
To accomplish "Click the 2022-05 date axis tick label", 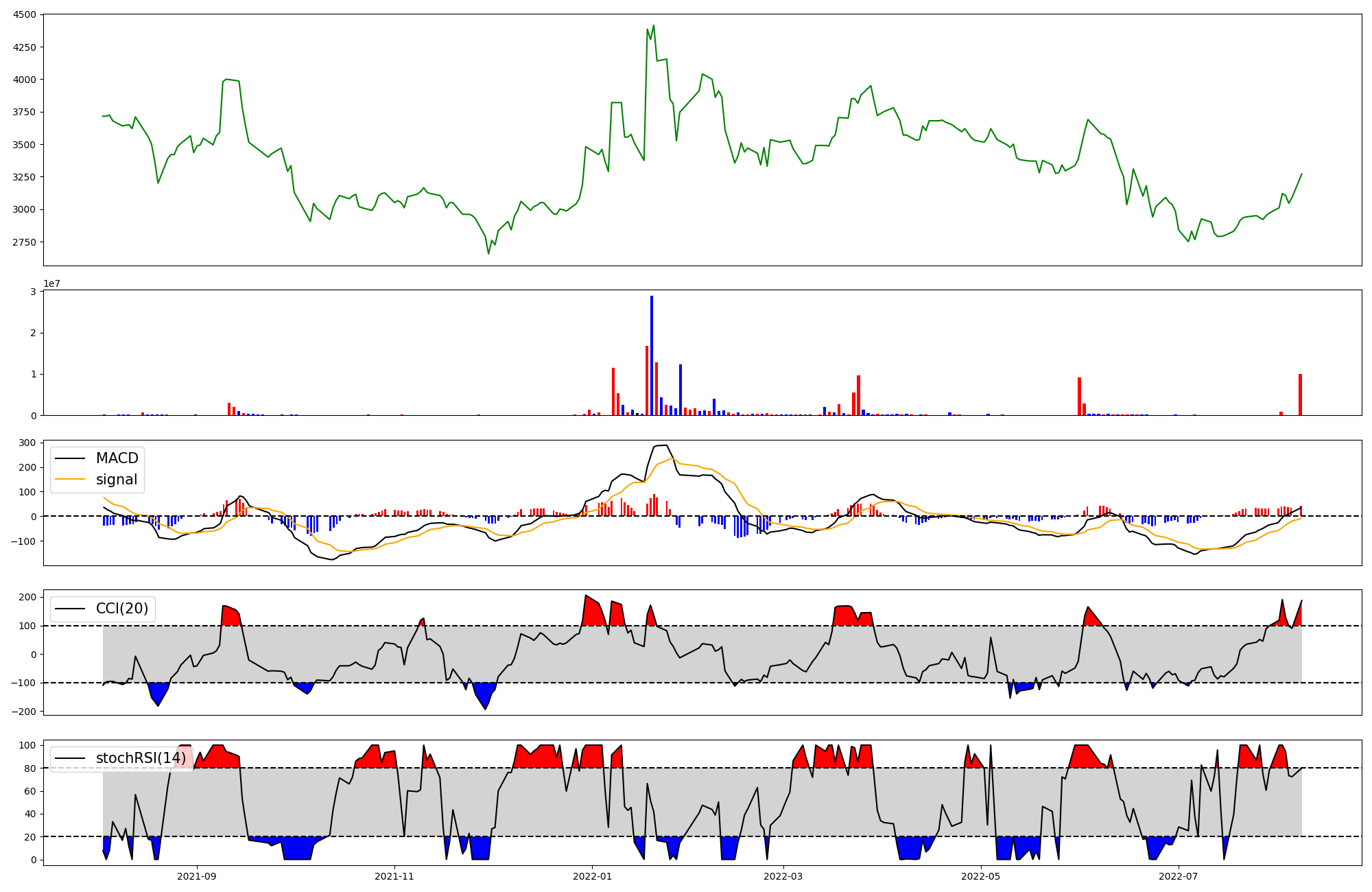I will point(980,876).
